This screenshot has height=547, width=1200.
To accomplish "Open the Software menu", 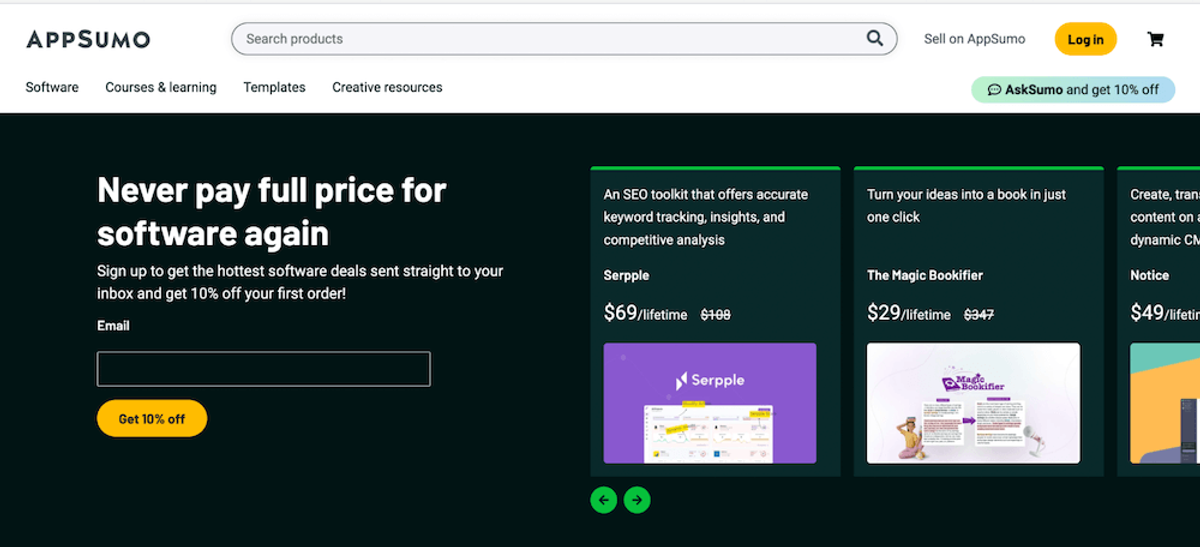I will tap(52, 87).
